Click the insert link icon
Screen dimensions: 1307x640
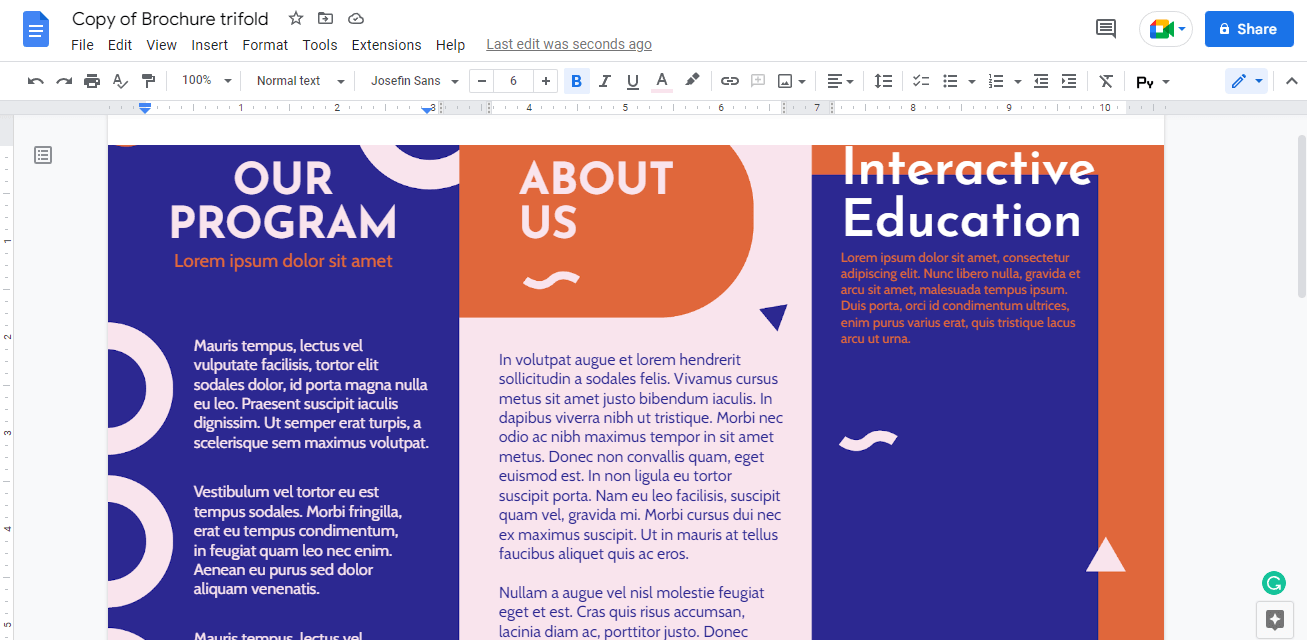(x=730, y=81)
